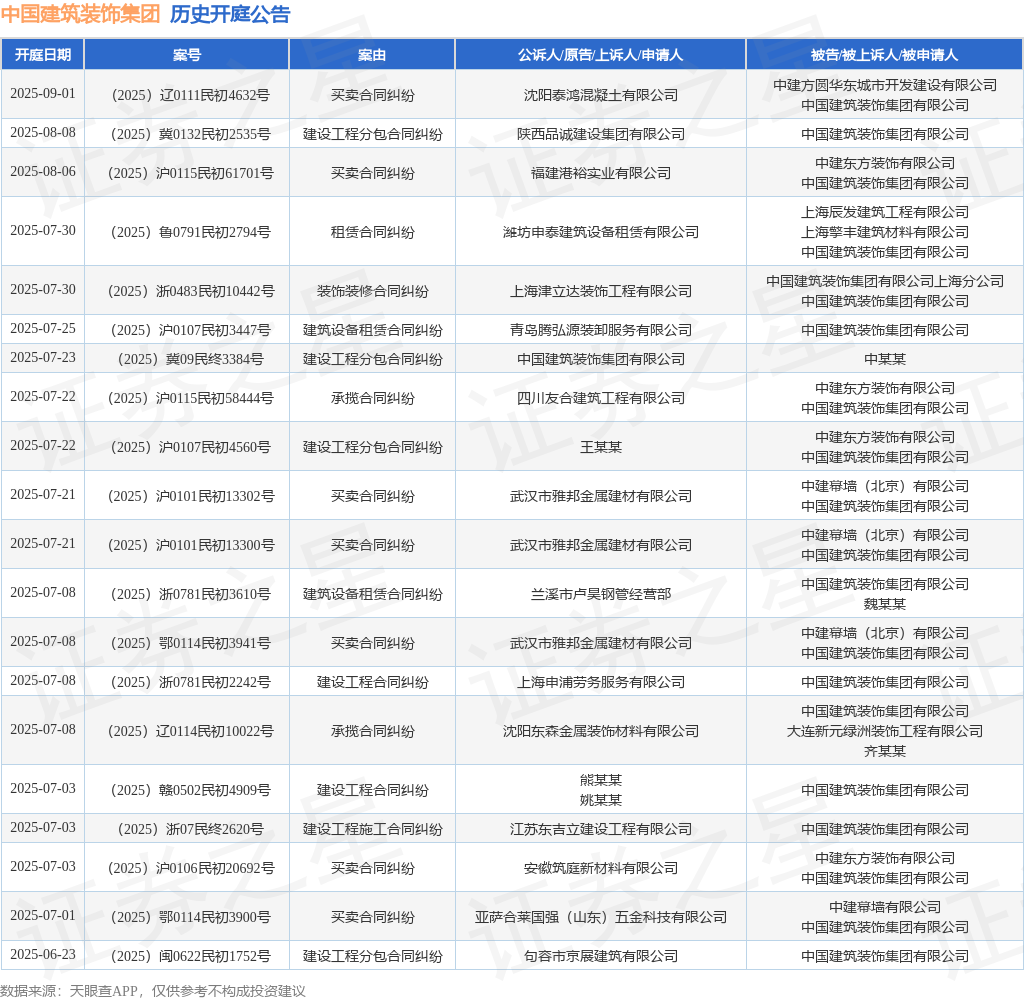Image resolution: width=1024 pixels, height=1000 pixels.
Task: Click plaintiff 安徽筑庭新材料有限公司
Action: point(601,869)
